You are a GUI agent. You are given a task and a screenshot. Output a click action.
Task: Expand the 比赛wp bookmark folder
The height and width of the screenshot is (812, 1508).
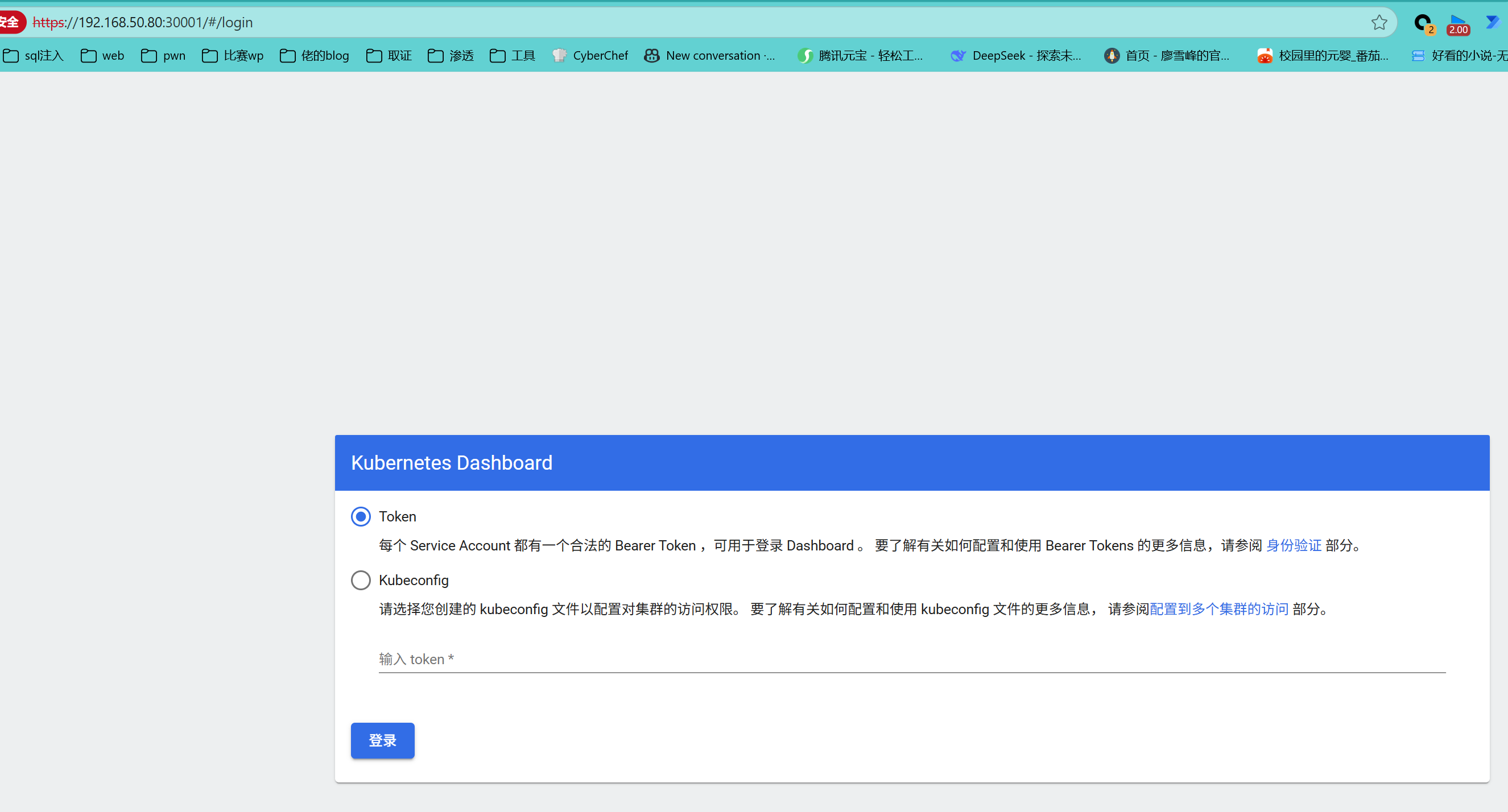click(x=233, y=56)
